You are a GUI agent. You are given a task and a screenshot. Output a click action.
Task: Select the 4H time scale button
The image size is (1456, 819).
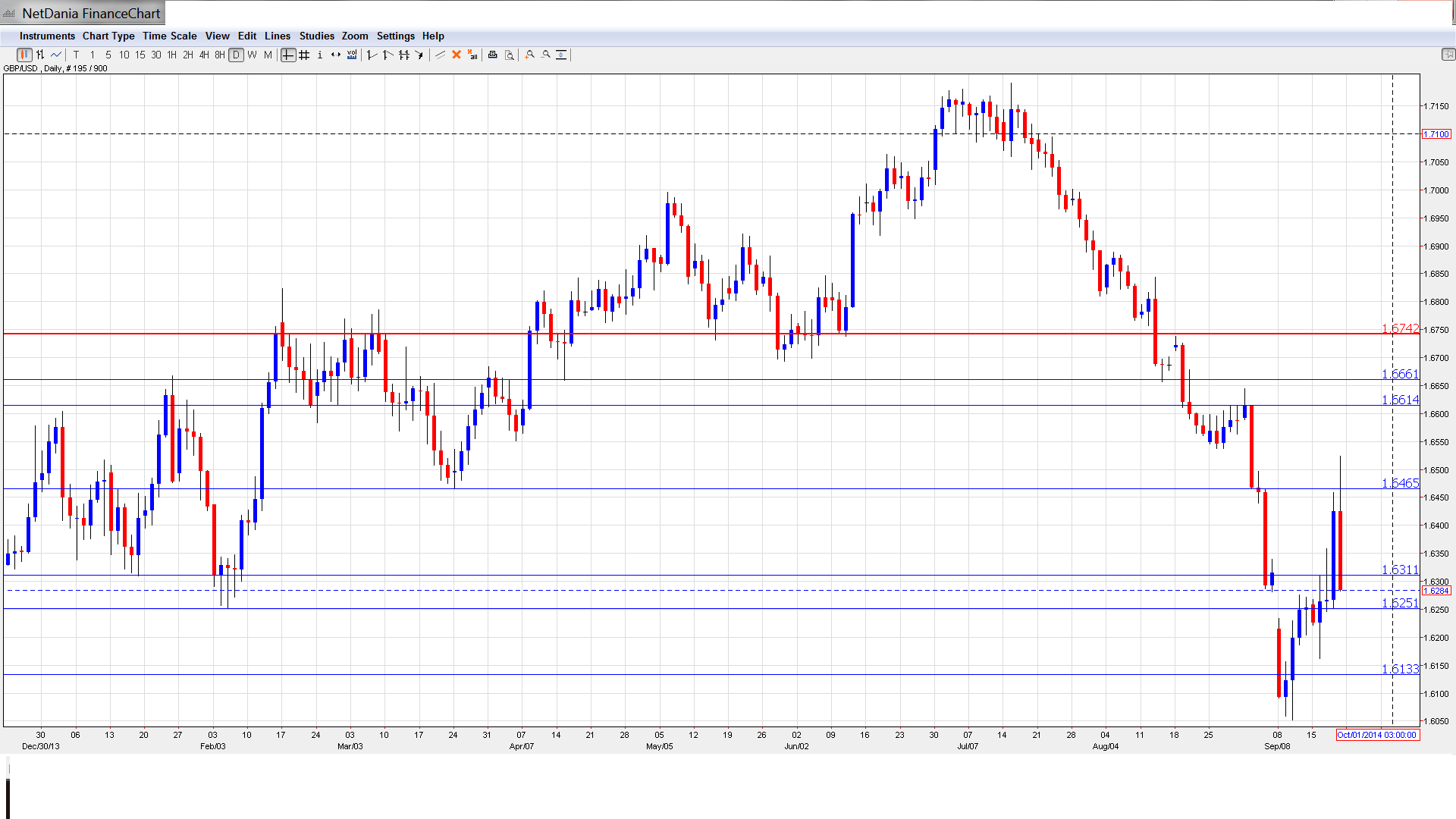point(204,55)
